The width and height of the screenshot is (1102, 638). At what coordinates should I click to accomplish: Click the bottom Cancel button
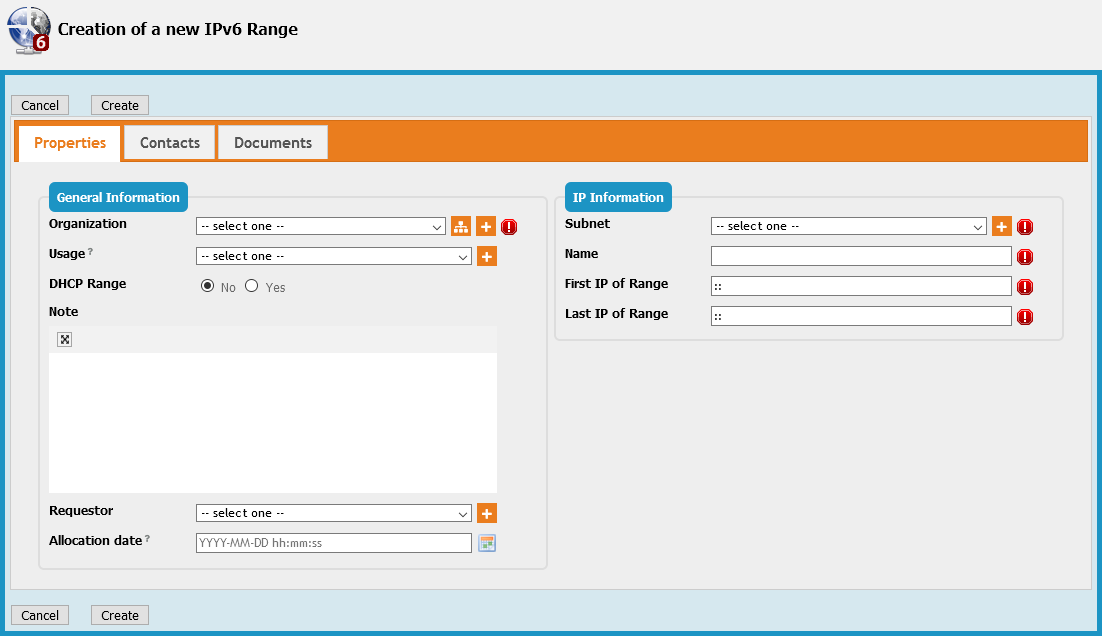click(x=40, y=616)
